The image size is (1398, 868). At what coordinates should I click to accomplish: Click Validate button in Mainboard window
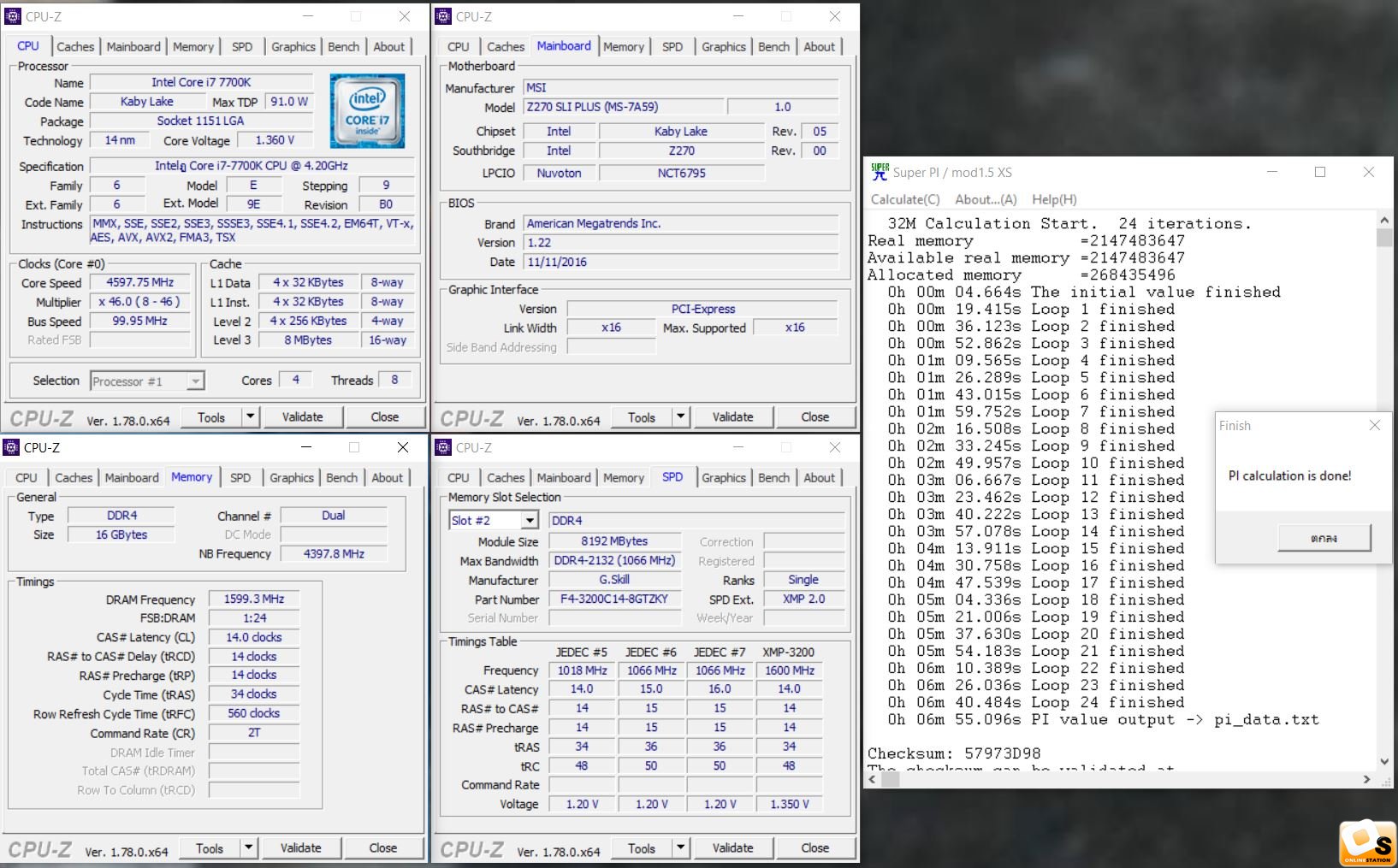(733, 416)
